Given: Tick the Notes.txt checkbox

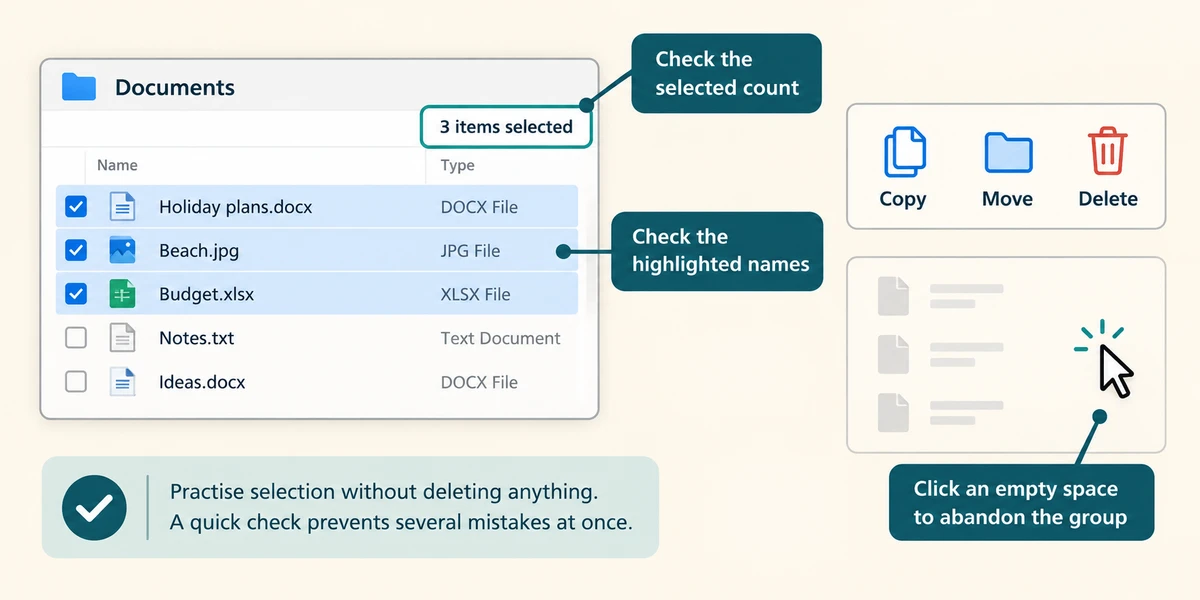Looking at the screenshot, I should [76, 338].
